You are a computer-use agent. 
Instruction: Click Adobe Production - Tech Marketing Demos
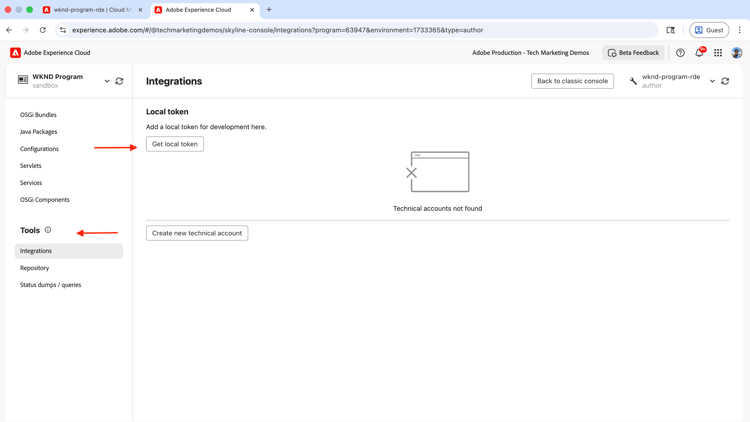(x=530, y=53)
